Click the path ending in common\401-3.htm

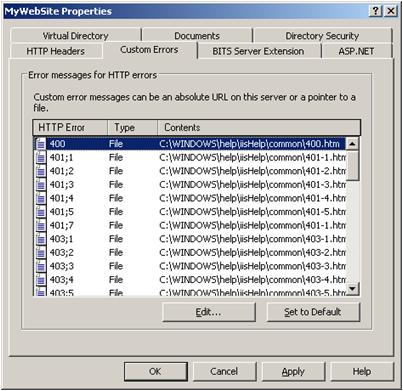[253, 185]
